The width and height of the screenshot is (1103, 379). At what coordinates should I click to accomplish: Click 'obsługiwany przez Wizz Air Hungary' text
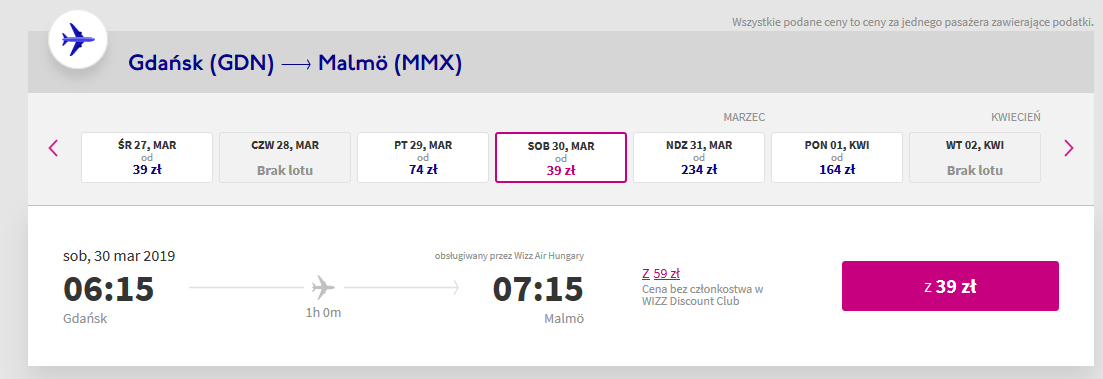tap(509, 256)
